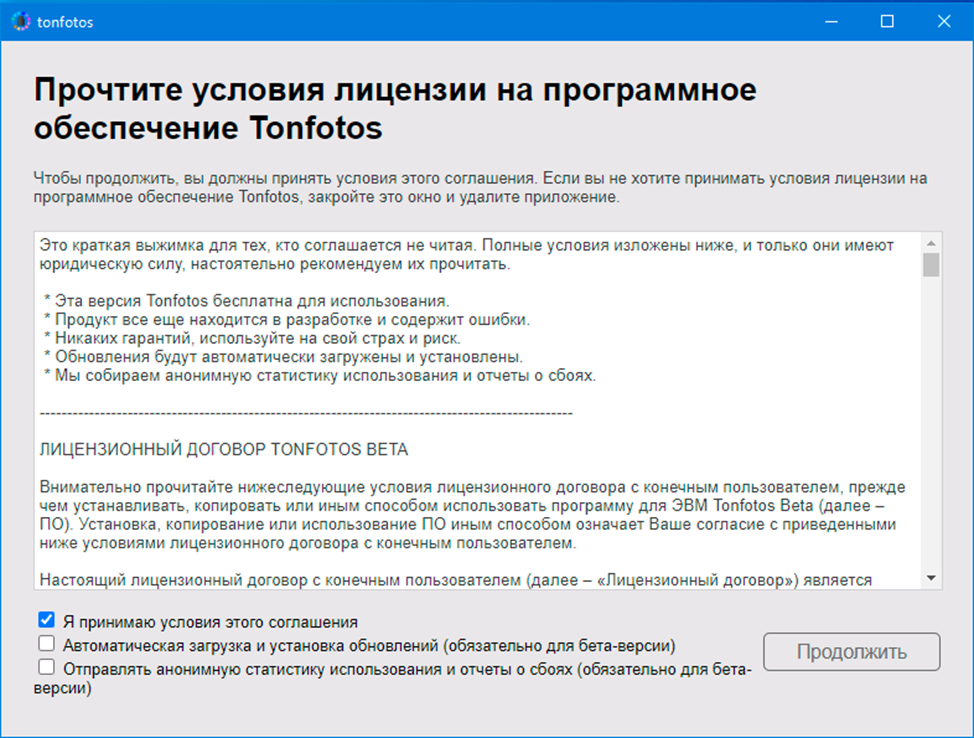Enable 'Автоматическая загрузка и установка обновлений' checkbox
Viewport: 974px width, 738px height.
pyautogui.click(x=47, y=644)
